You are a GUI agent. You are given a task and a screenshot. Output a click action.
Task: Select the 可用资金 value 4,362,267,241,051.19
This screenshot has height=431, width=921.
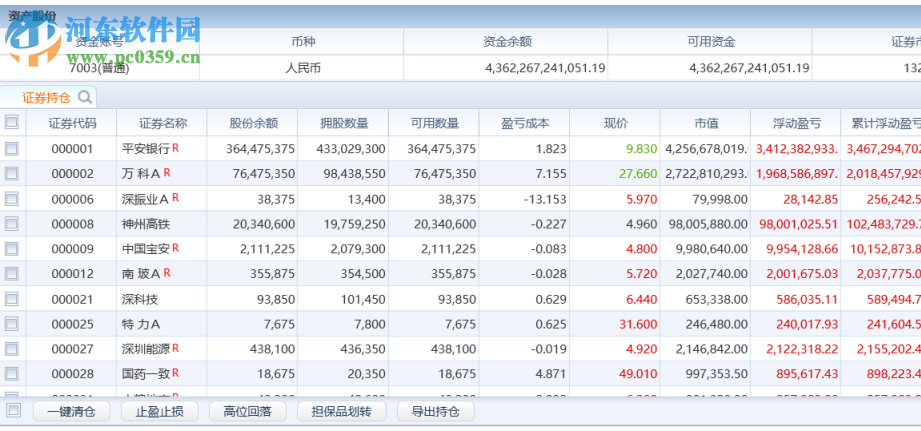pos(749,68)
